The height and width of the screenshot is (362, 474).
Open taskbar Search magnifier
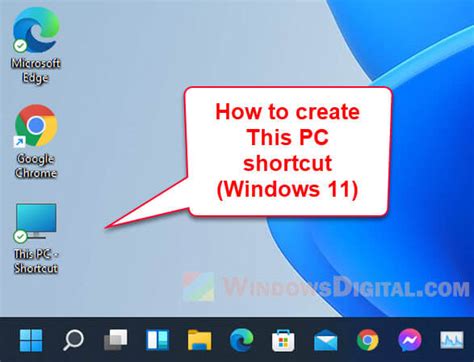pos(73,340)
